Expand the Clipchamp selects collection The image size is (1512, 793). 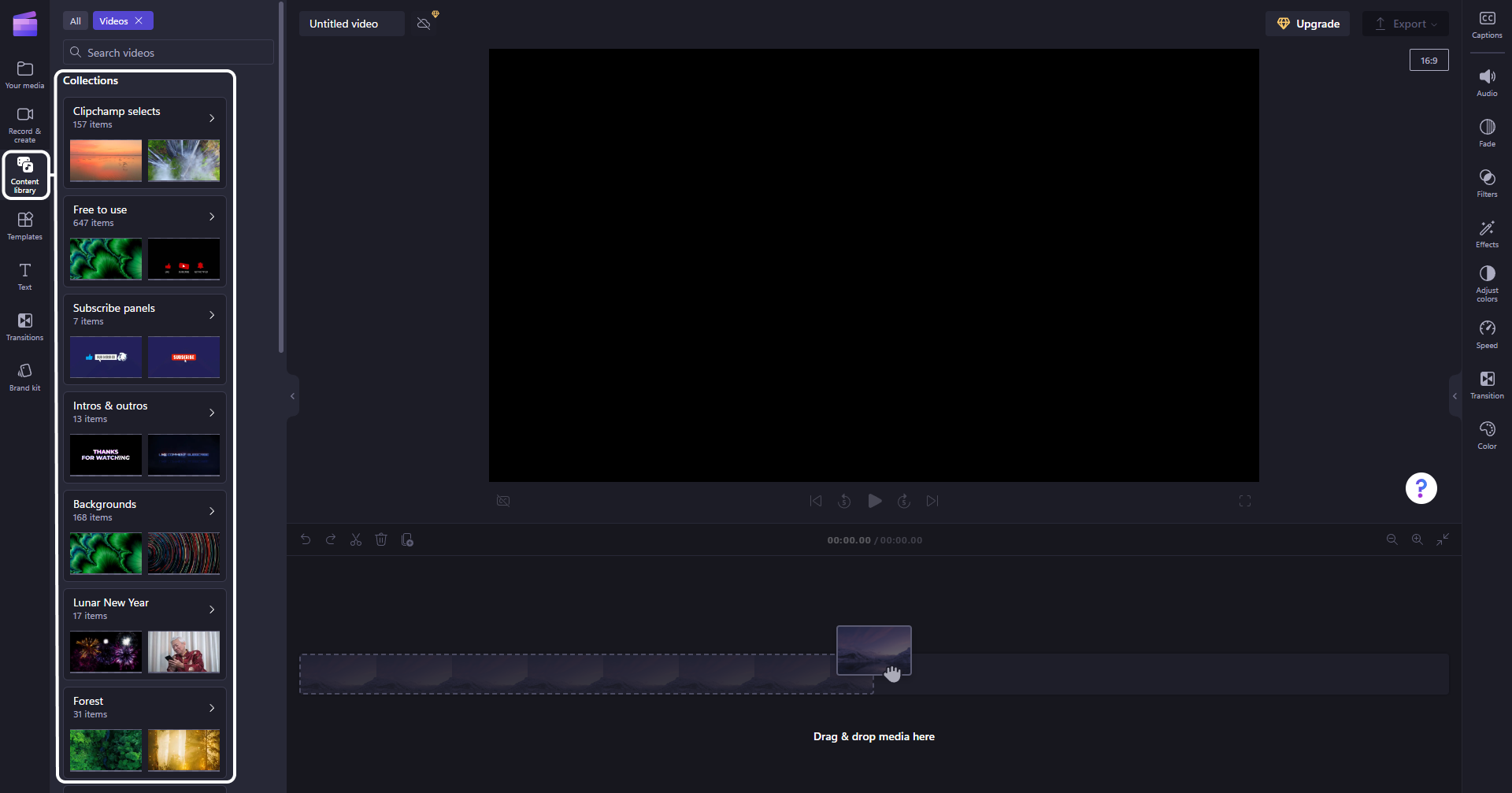tap(211, 118)
